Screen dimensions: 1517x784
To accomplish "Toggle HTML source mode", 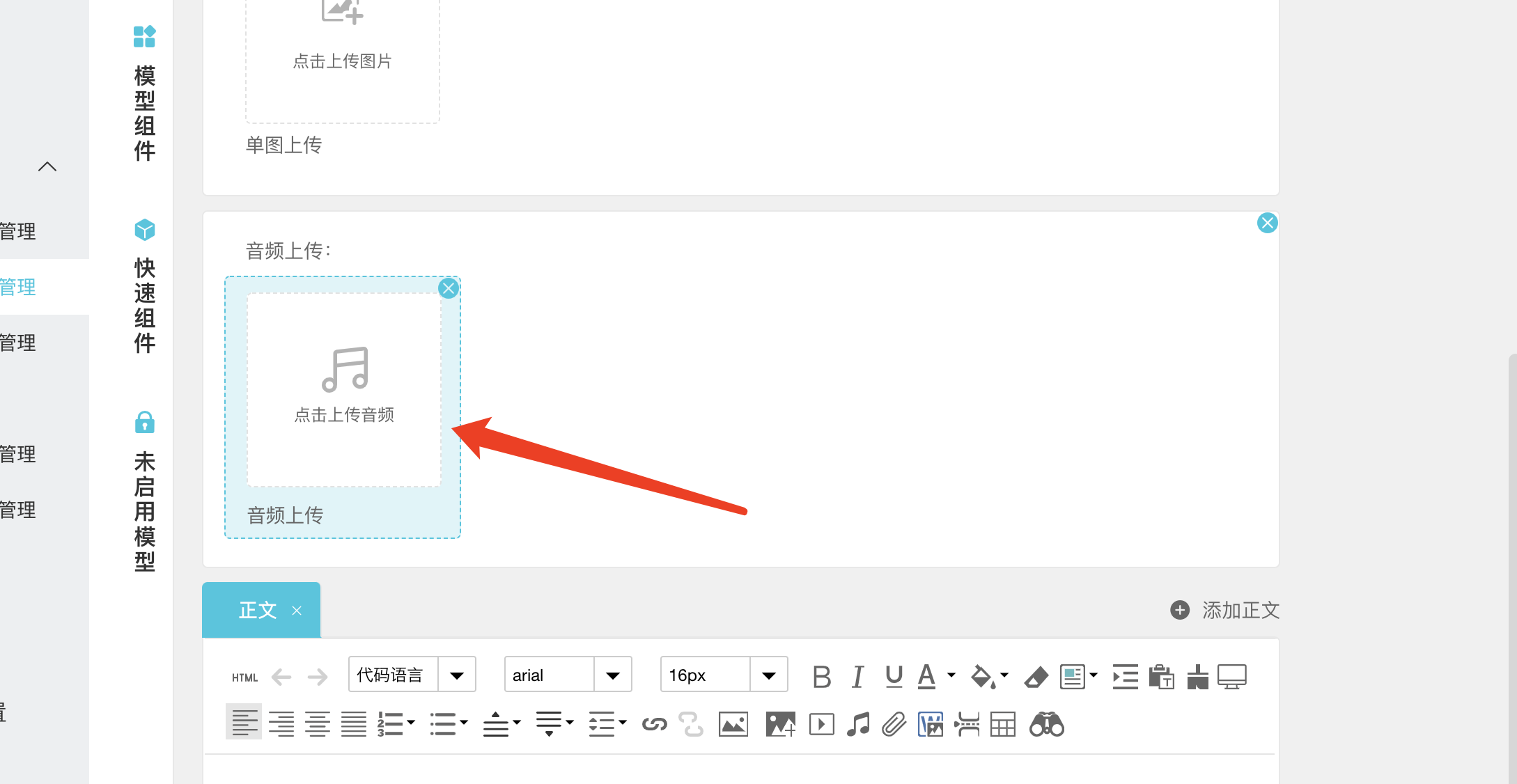I will (x=244, y=677).
